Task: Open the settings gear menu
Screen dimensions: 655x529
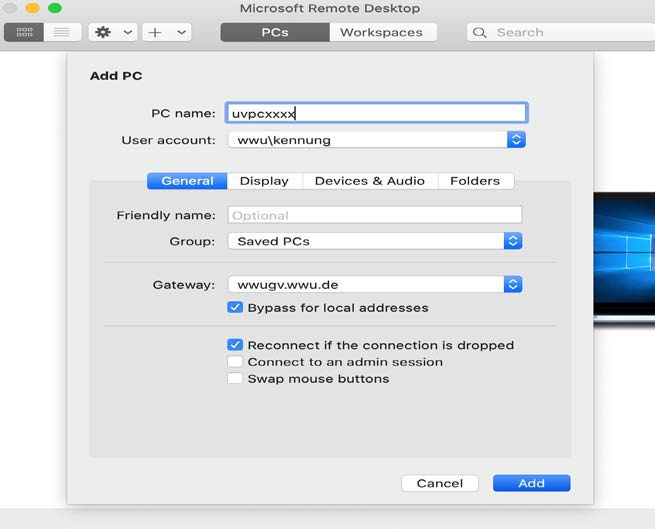Action: tap(103, 32)
